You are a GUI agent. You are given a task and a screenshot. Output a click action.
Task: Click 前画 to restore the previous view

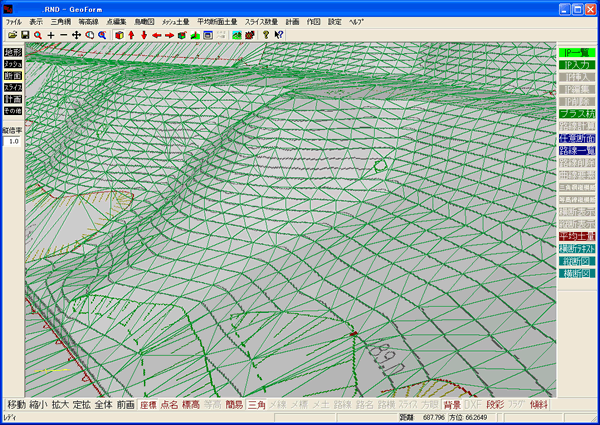126,405
